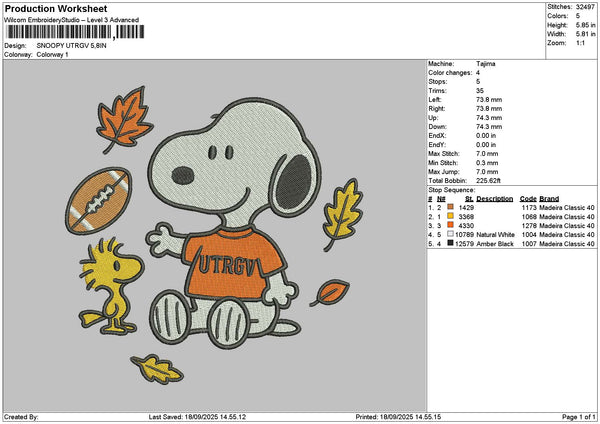Image resolution: width=600 pixels, height=424 pixels.
Task: Click the 'Code' column header
Action: pyautogui.click(x=528, y=199)
